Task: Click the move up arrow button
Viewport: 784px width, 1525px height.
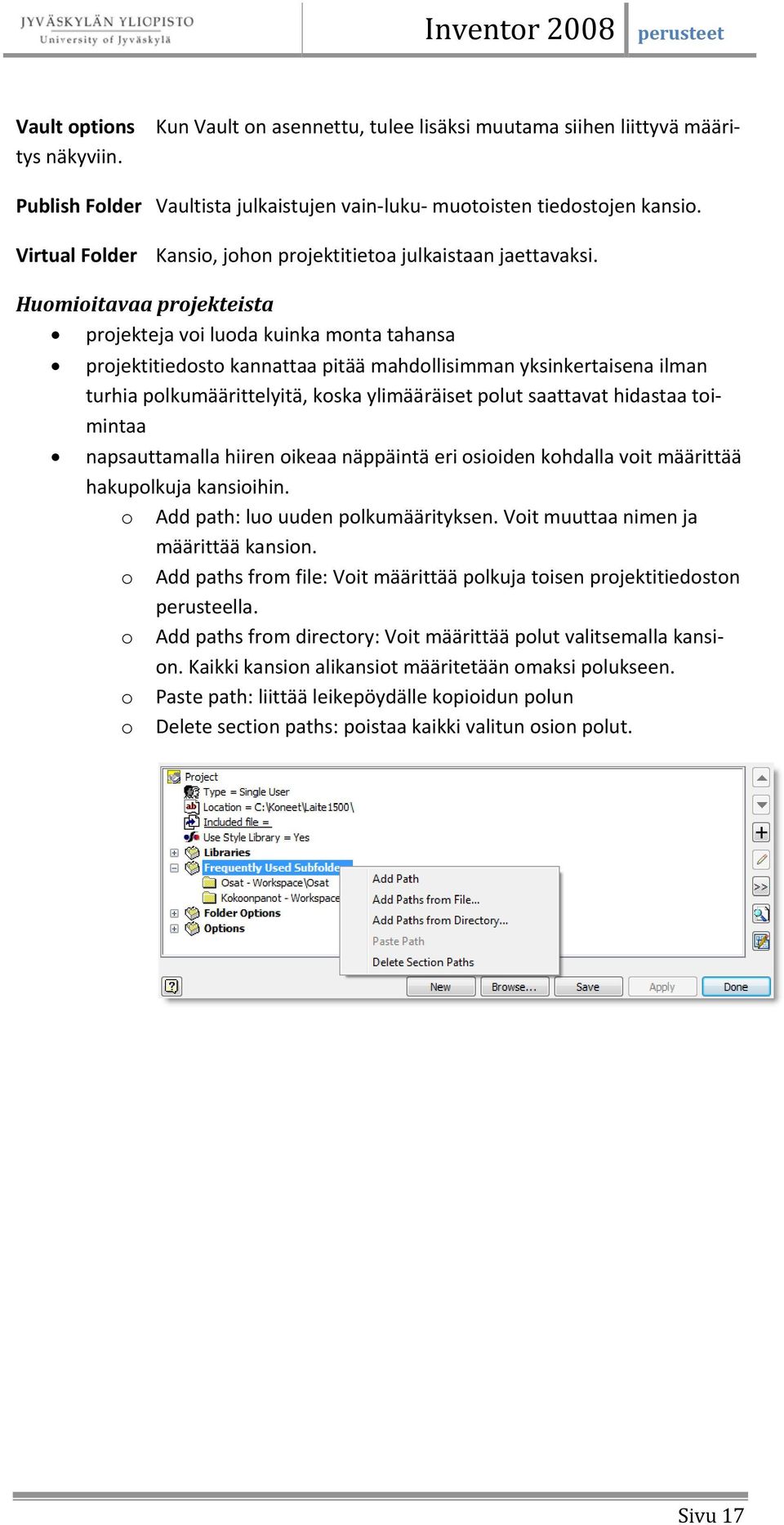Action: [x=761, y=778]
